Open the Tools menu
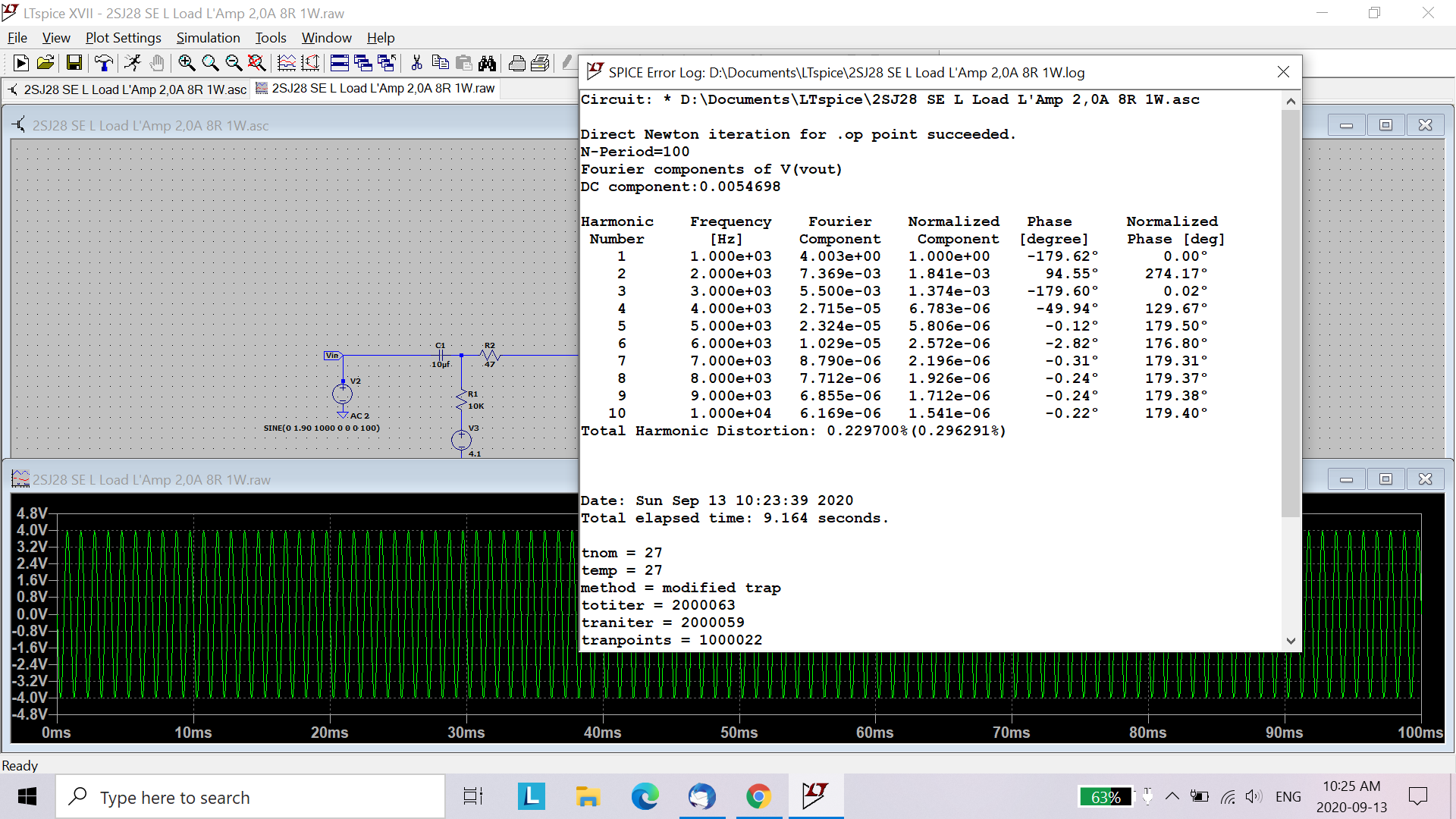The image size is (1456, 819). click(x=271, y=37)
